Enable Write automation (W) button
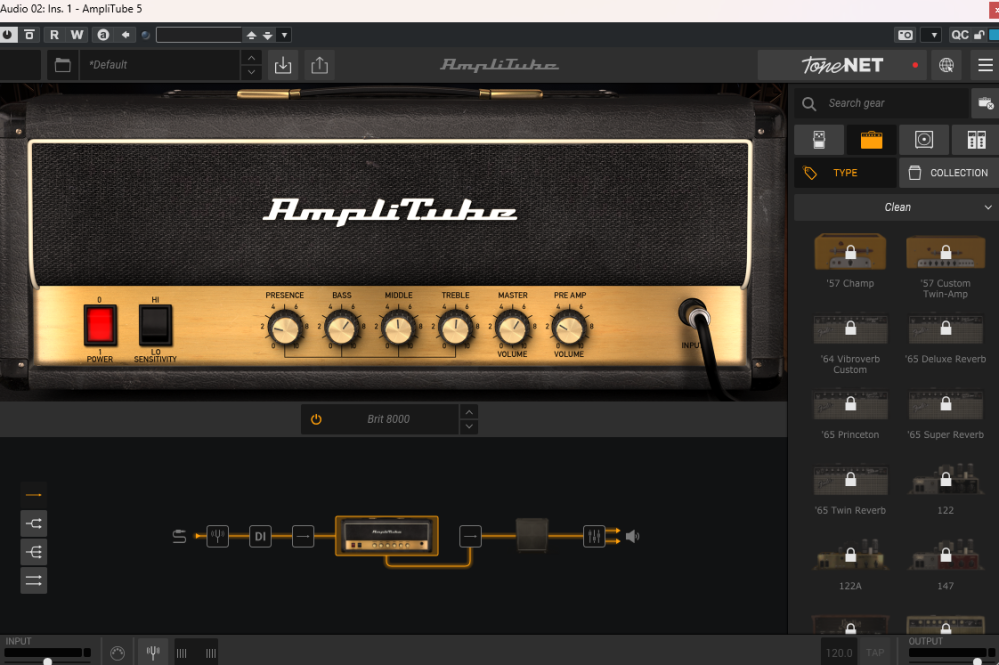The height and width of the screenshot is (665, 999). click(x=77, y=35)
